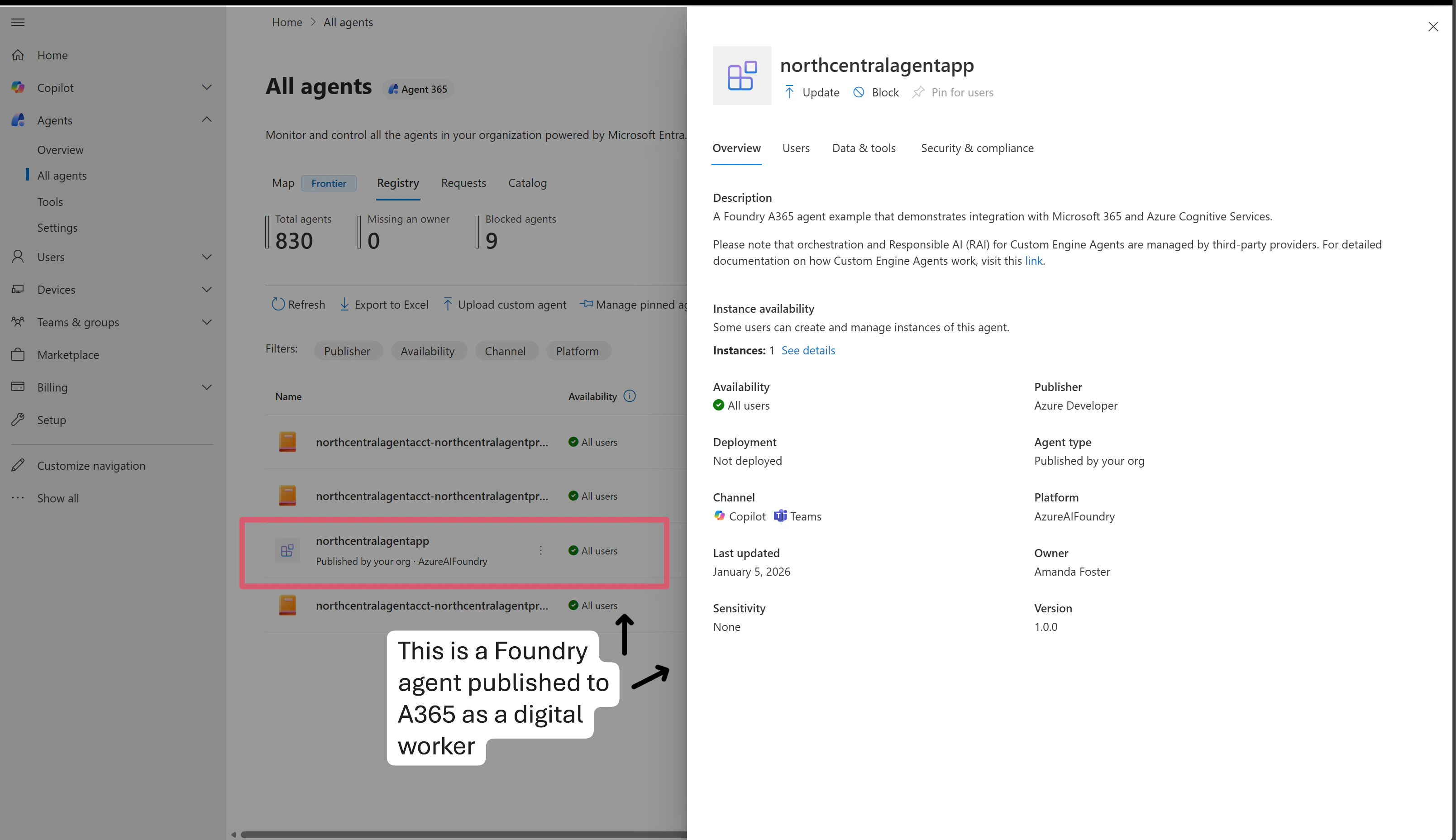Click the Teams & groups icon
Viewport: 1456px width, 840px height.
coord(18,321)
